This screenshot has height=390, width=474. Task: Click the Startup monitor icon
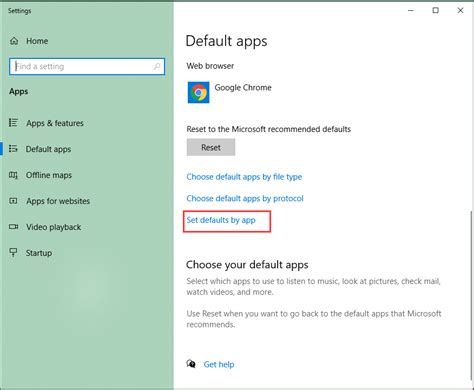click(13, 252)
